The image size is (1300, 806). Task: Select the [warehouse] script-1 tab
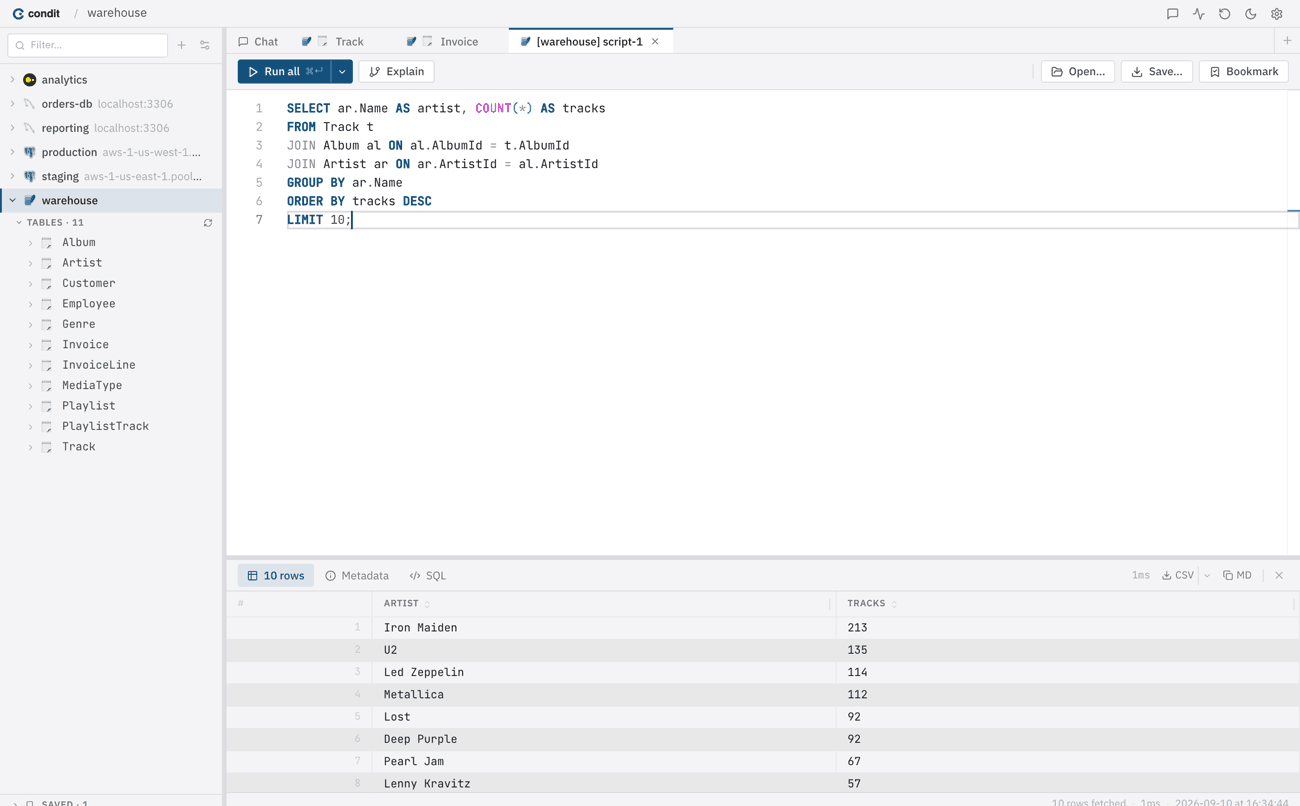pos(590,42)
